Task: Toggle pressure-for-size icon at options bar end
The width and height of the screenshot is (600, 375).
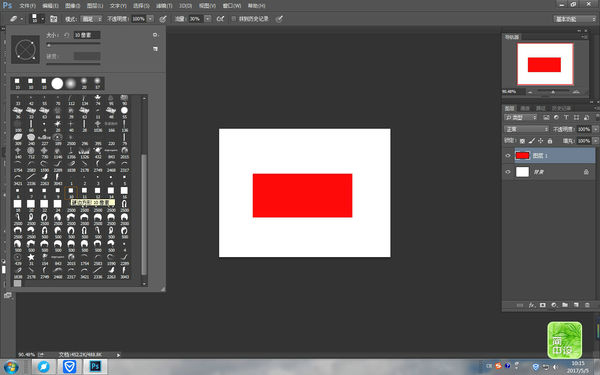Action: point(280,19)
